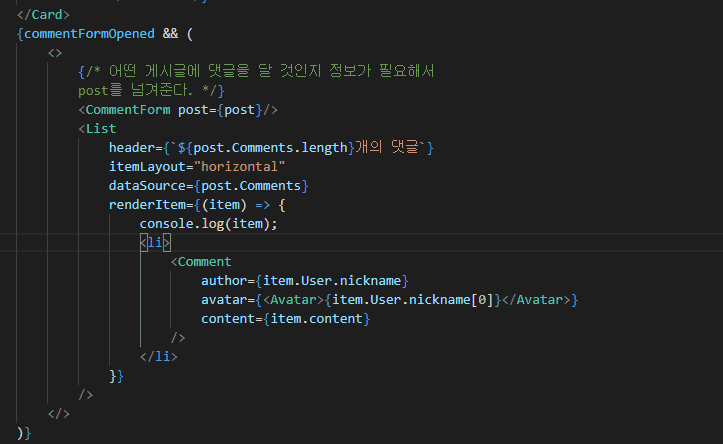
Task: Click the final )} closing line
Action: tap(24, 433)
